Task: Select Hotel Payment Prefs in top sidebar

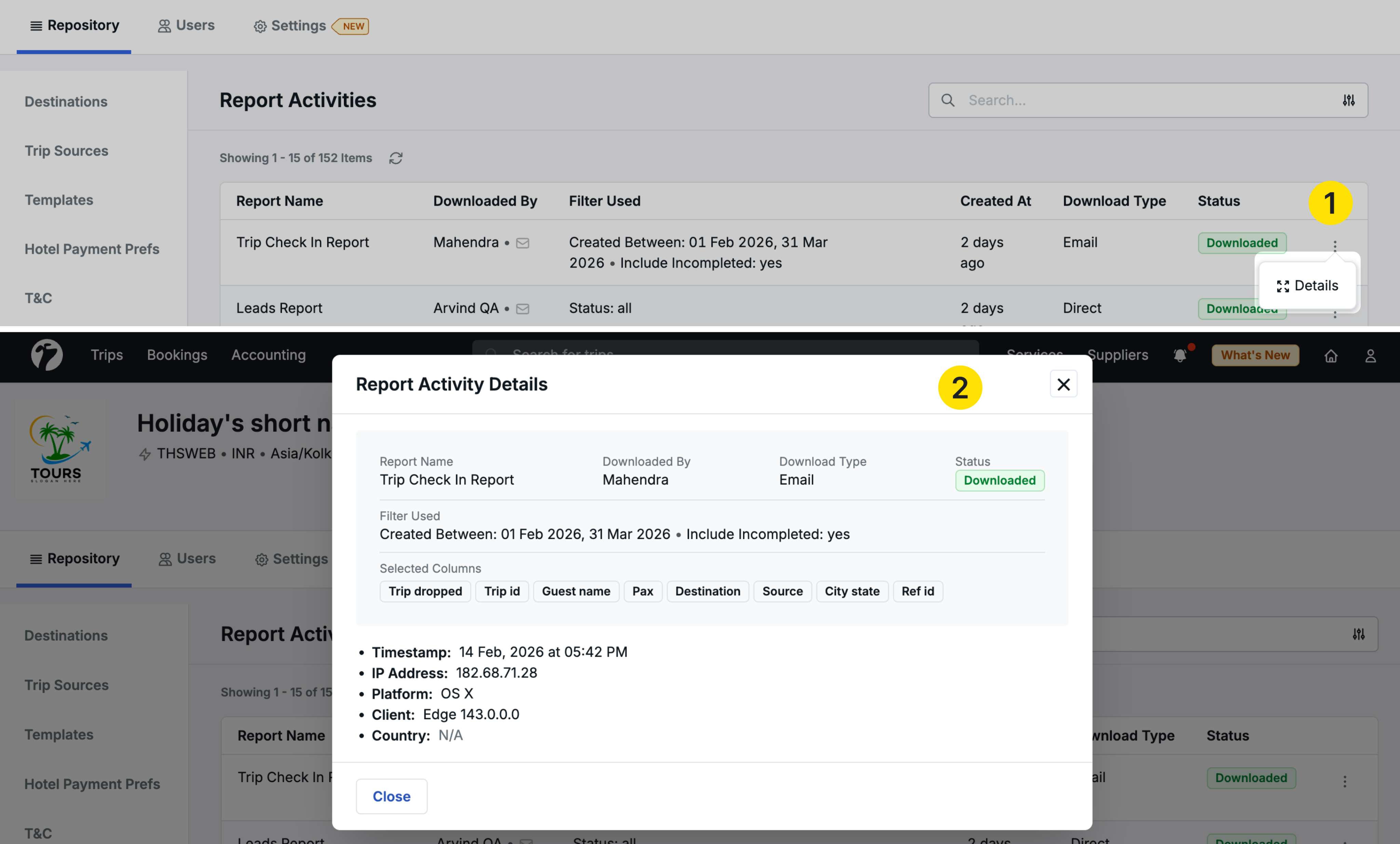Action: [92, 249]
